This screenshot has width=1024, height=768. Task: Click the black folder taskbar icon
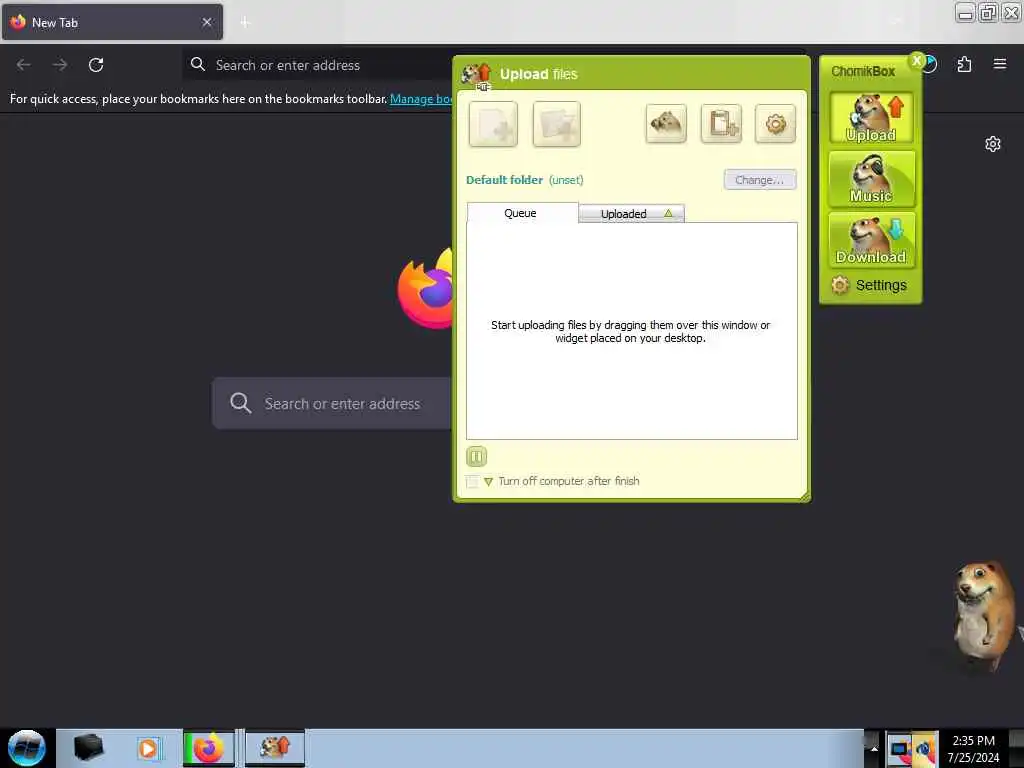(x=88, y=748)
